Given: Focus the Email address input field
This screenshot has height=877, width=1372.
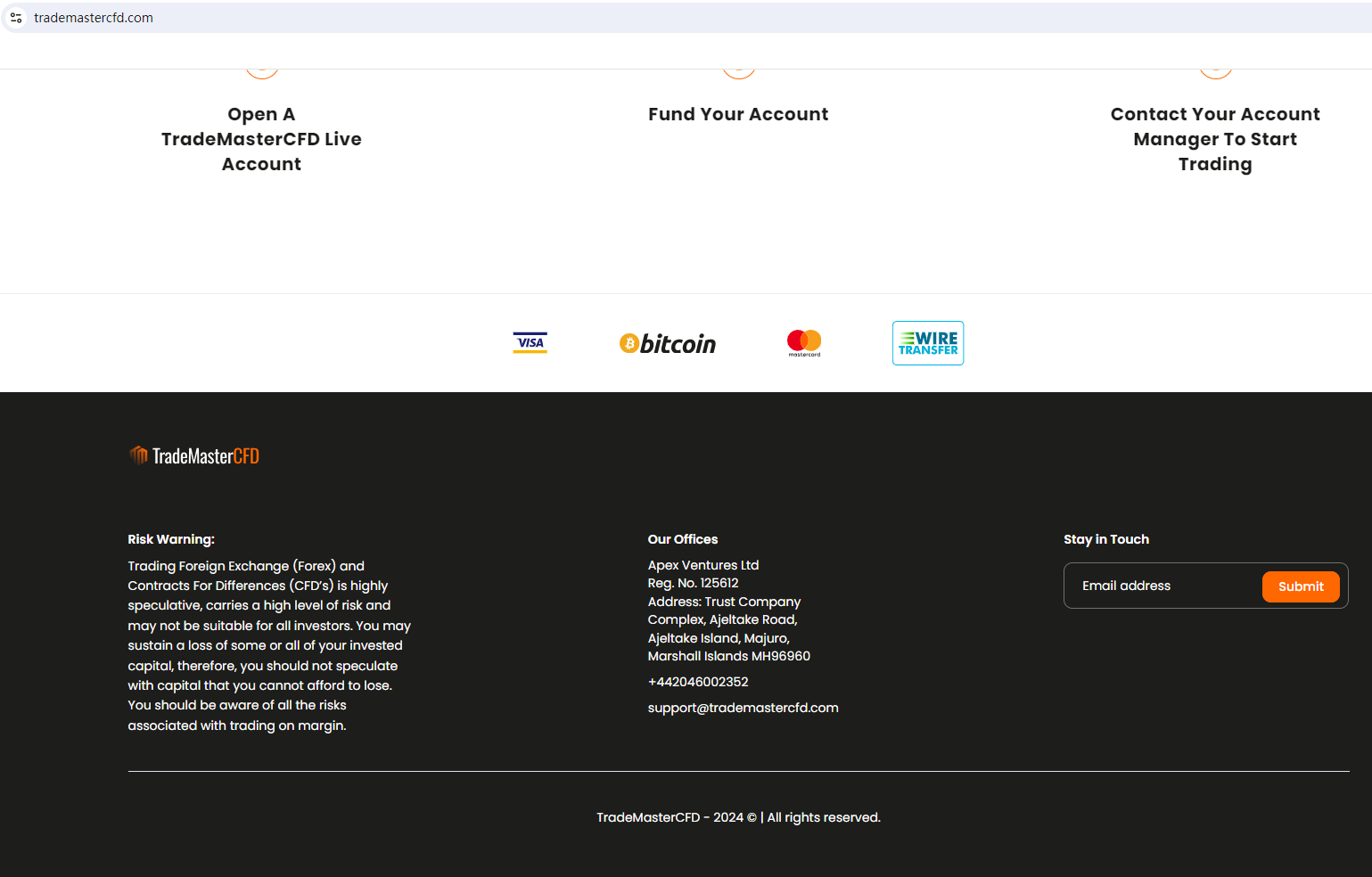Looking at the screenshot, I should [1163, 586].
